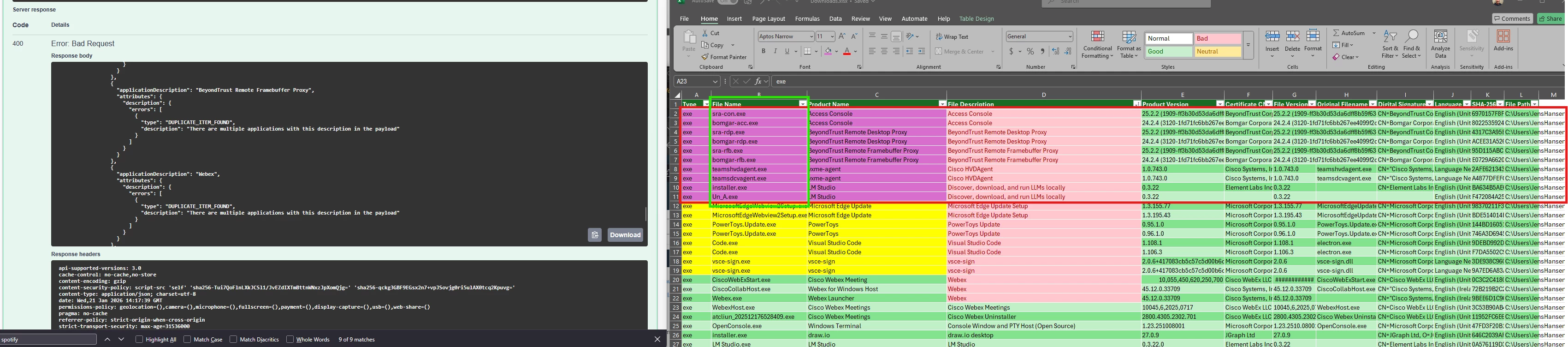
Task: Click the Cut icon in Excel
Action: pos(705,33)
